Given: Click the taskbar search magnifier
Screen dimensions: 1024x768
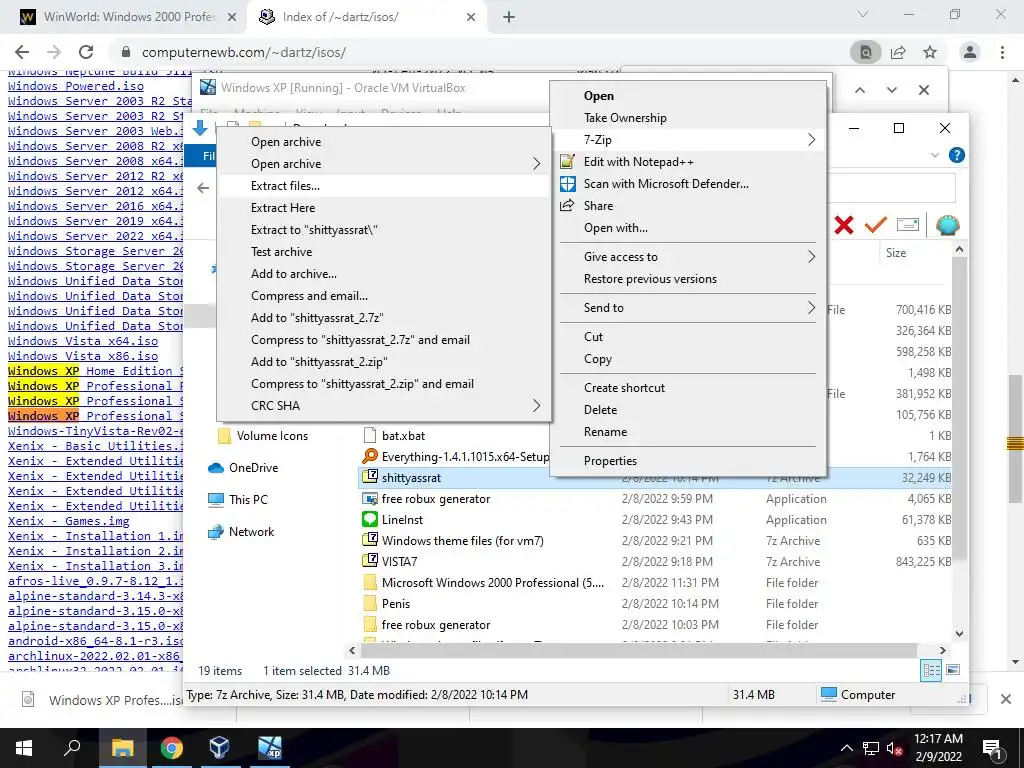Looking at the screenshot, I should point(72,748).
